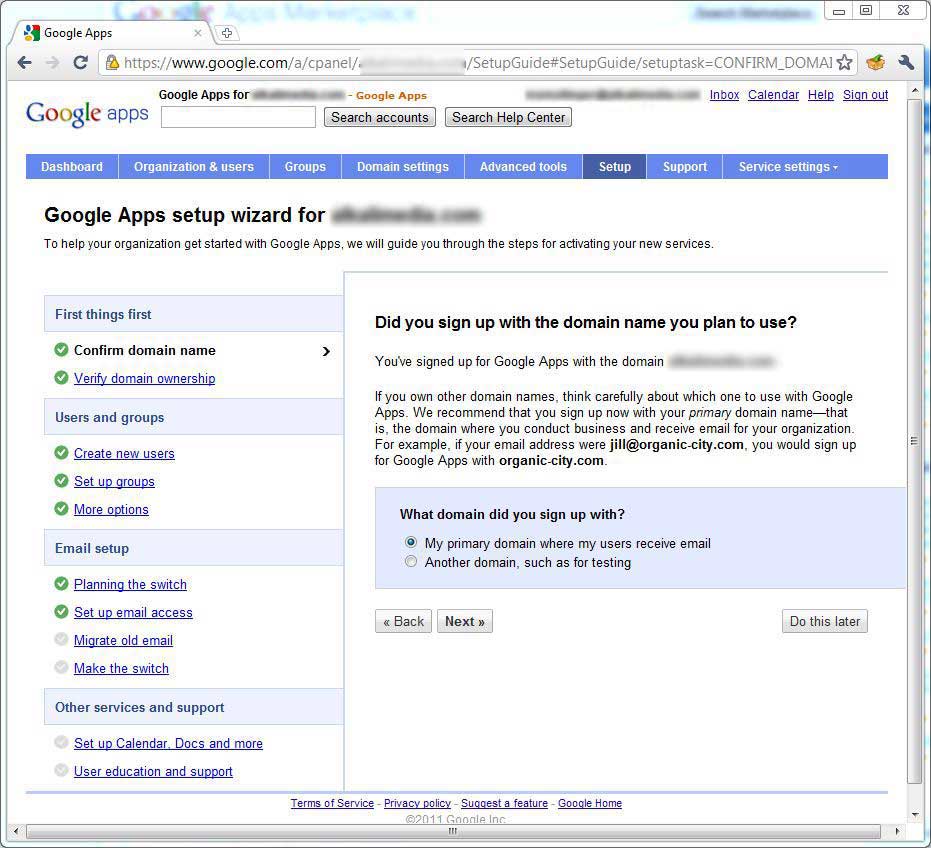This screenshot has height=848, width=931.
Task: Open More options link
Action: pyautogui.click(x=111, y=510)
